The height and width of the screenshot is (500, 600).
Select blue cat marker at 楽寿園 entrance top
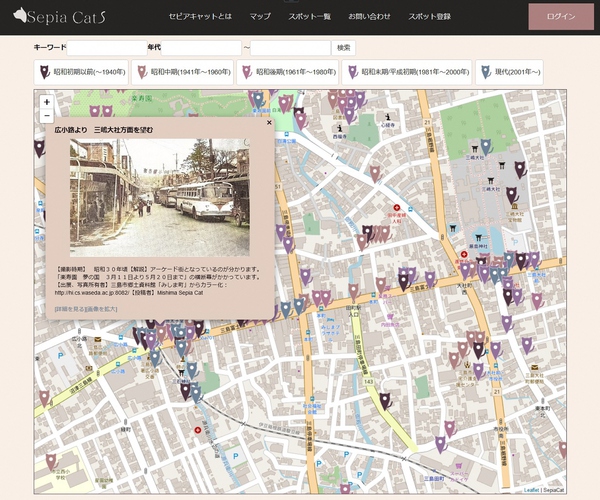[259, 100]
